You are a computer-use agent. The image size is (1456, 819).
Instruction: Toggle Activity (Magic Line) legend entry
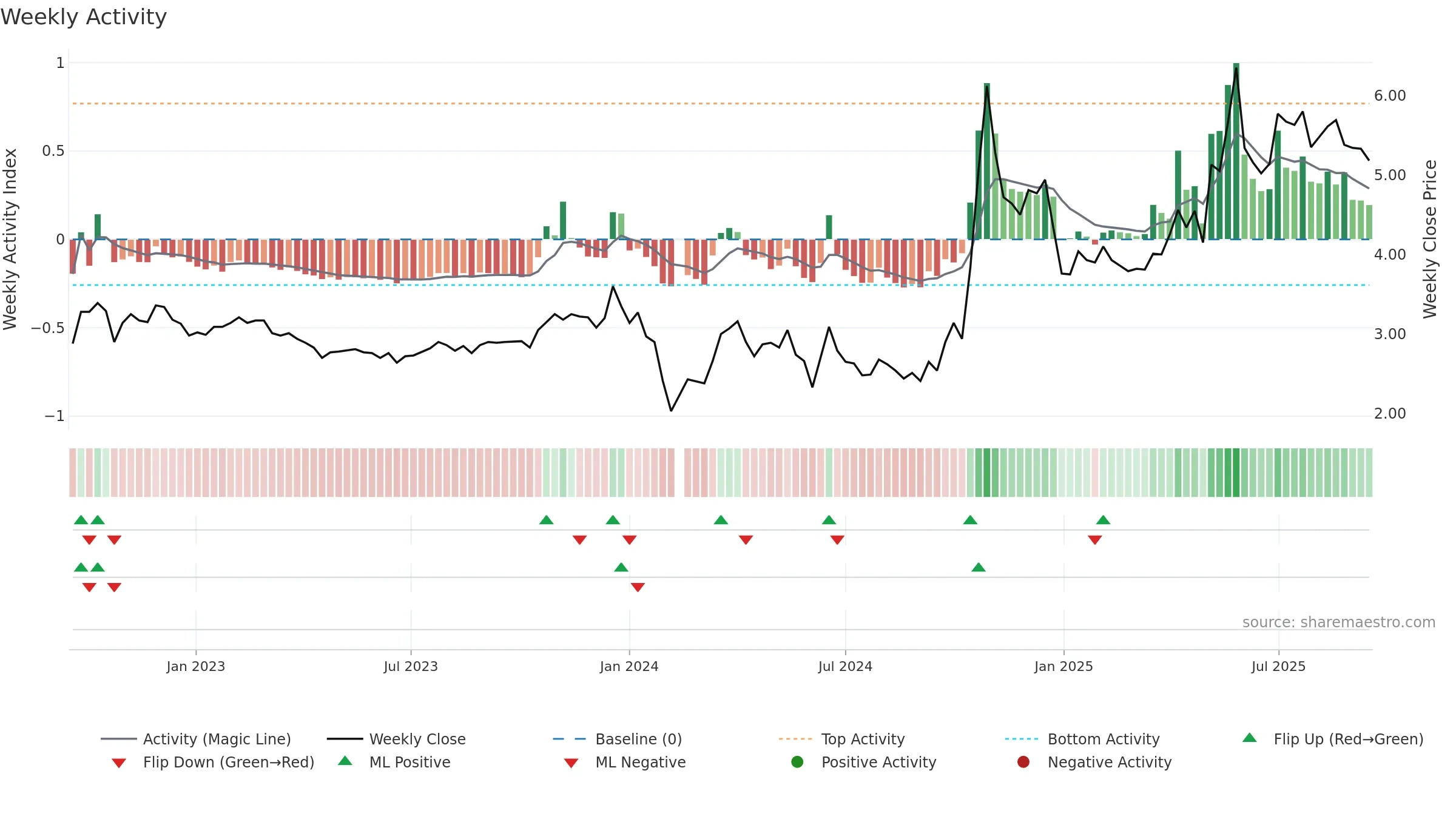pos(196,739)
